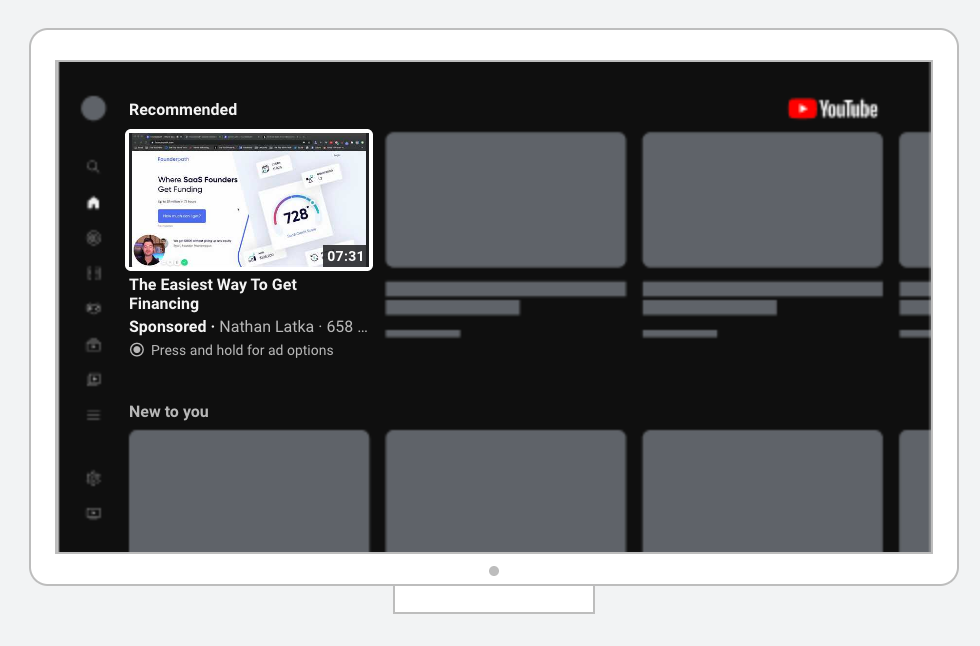Click the 07:31 duration badge
Image resolution: width=980 pixels, height=646 pixels.
click(345, 256)
